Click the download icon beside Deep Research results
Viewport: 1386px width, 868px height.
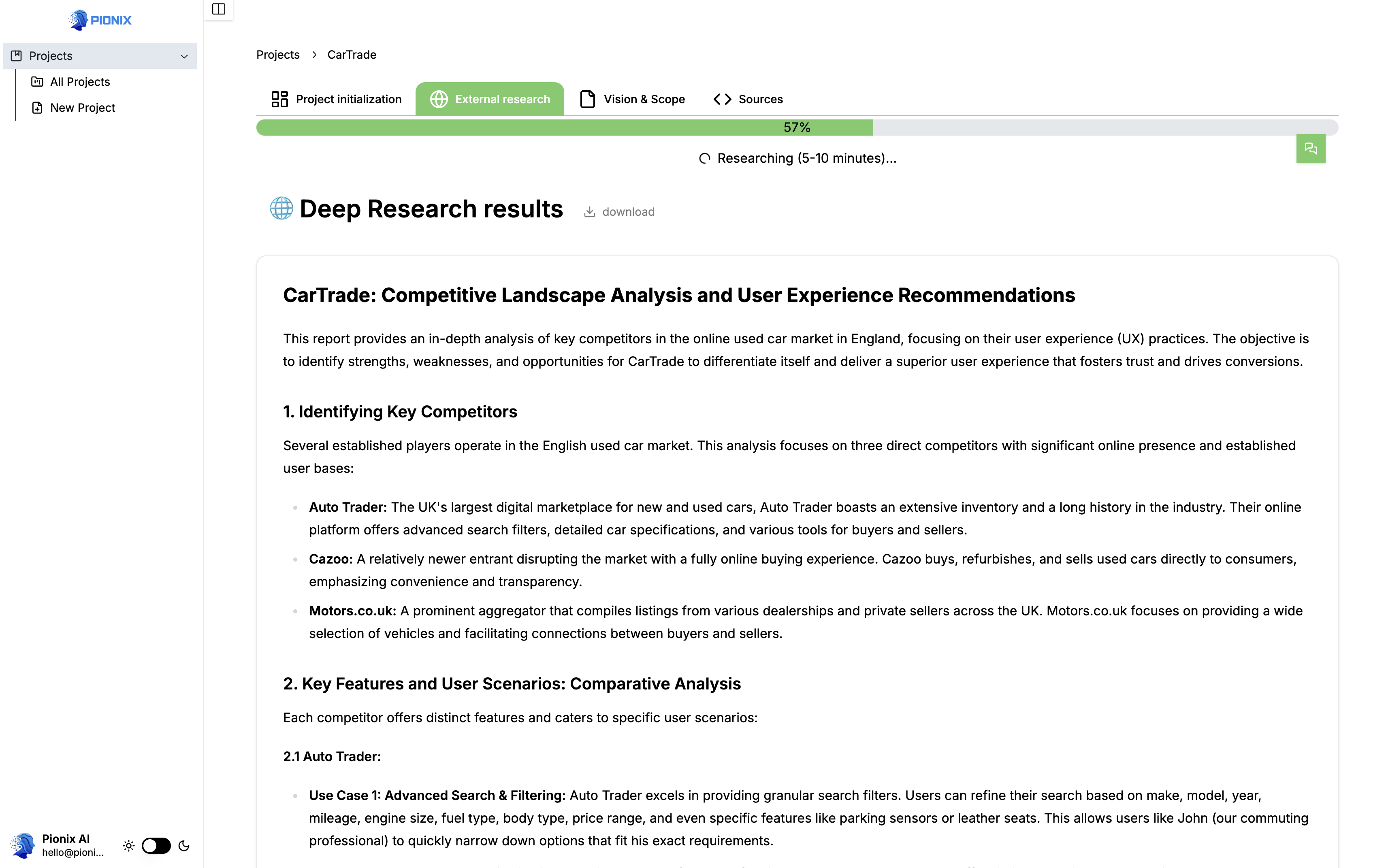pyautogui.click(x=590, y=211)
